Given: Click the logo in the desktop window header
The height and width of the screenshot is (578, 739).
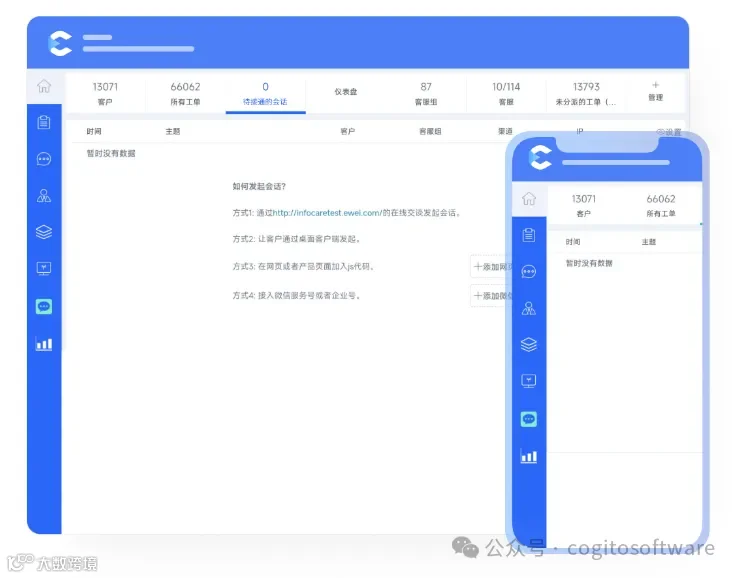Looking at the screenshot, I should pos(60,43).
